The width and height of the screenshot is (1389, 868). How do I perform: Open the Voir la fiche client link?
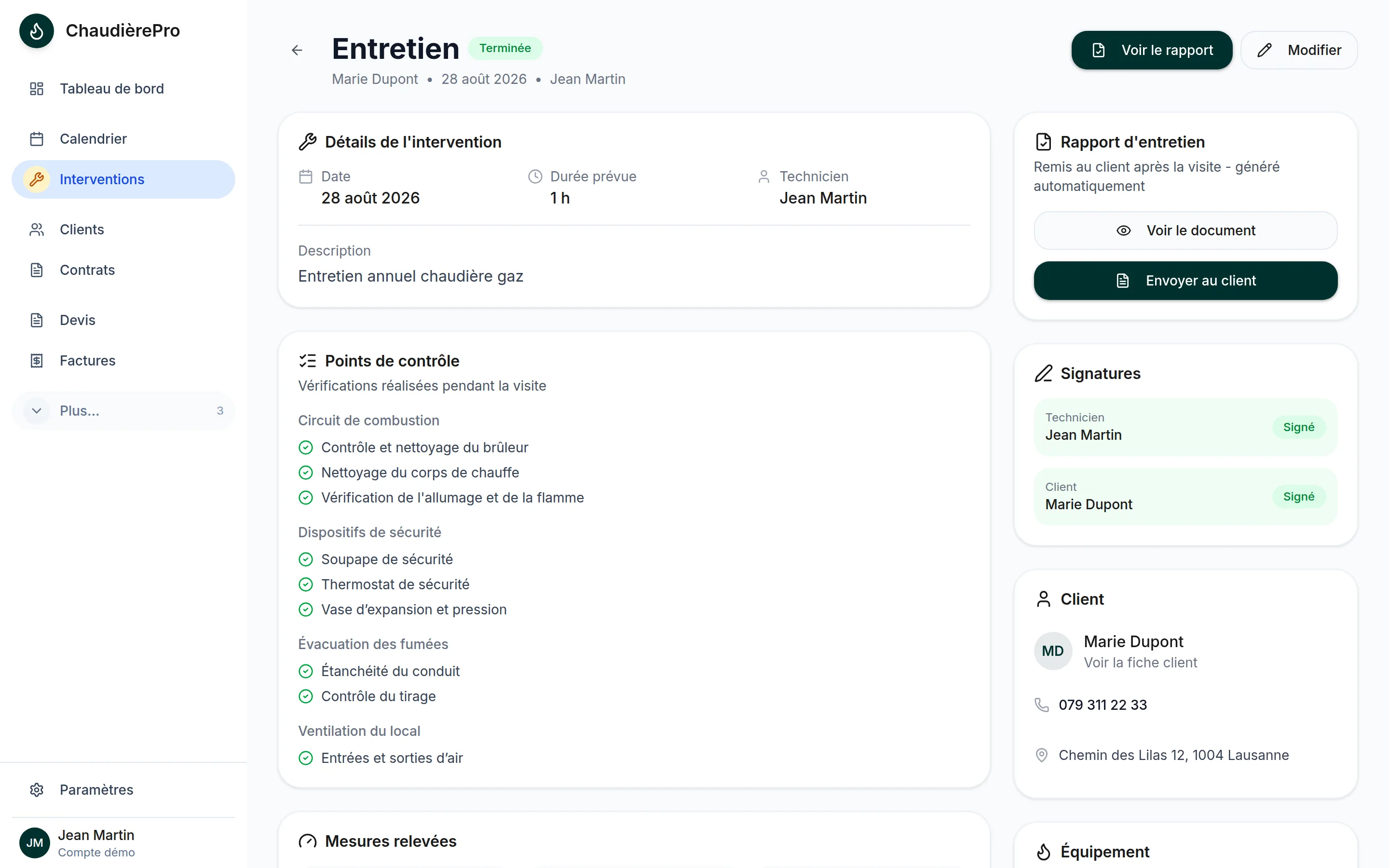tap(1140, 663)
